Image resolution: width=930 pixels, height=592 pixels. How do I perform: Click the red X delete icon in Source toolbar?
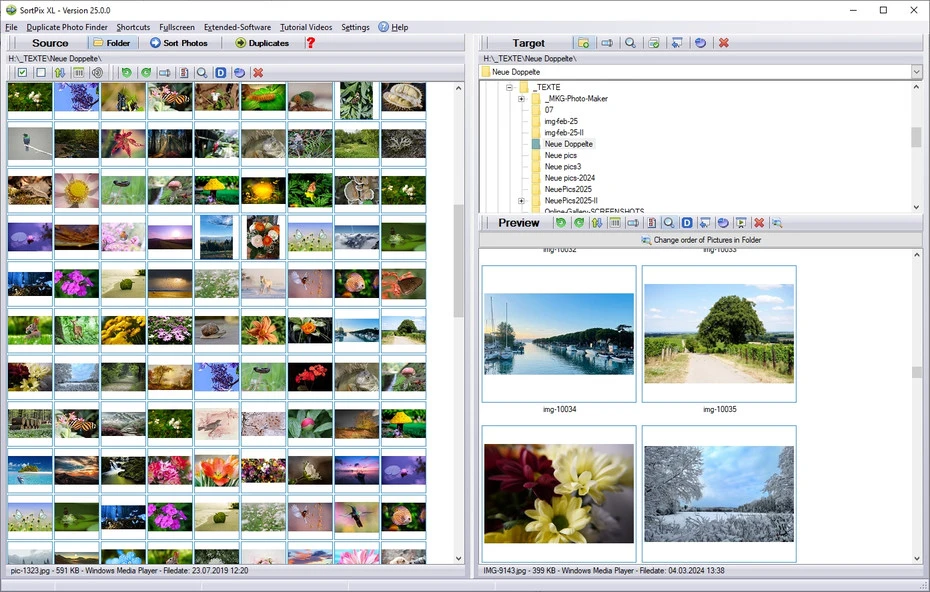point(258,73)
